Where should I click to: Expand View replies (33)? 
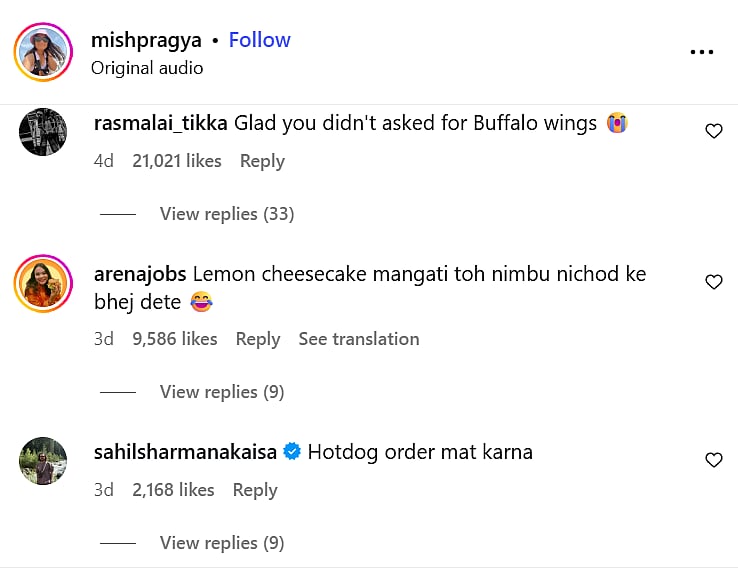point(226,214)
